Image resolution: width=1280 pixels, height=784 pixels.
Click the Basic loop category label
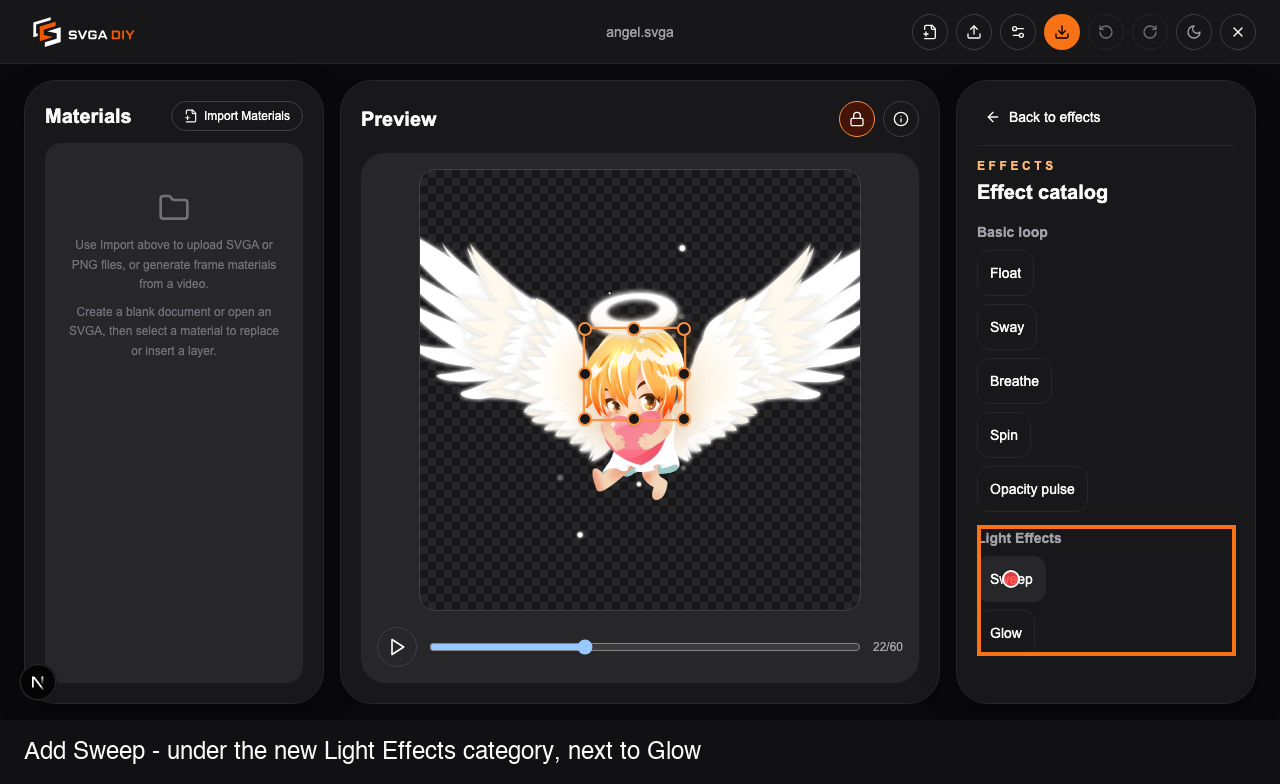(x=1012, y=232)
